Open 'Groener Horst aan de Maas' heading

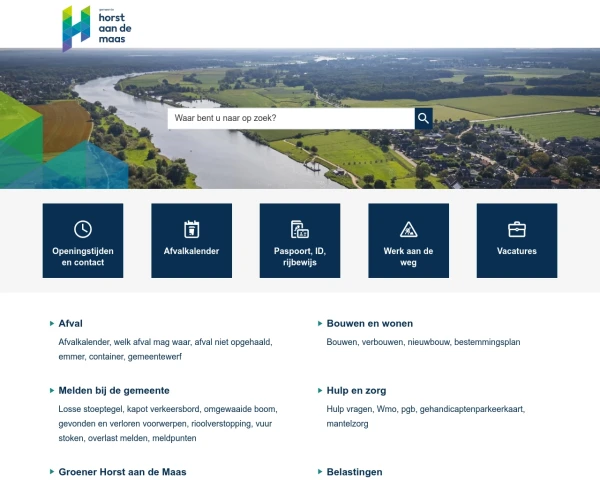click(x=122, y=472)
